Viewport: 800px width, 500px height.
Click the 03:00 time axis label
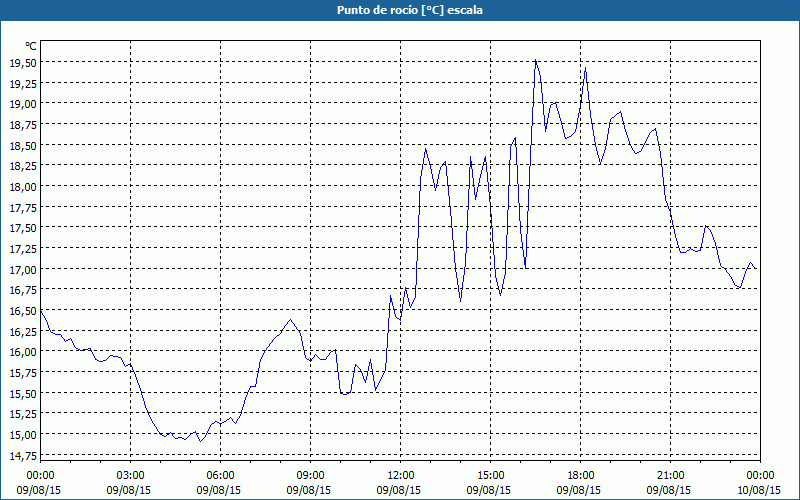pyautogui.click(x=131, y=476)
